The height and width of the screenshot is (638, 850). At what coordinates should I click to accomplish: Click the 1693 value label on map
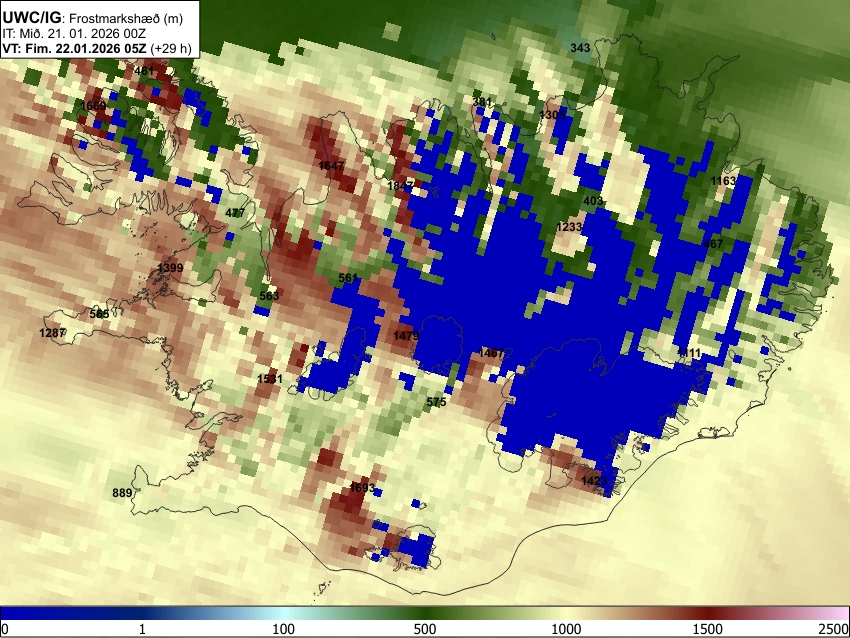pos(362,487)
